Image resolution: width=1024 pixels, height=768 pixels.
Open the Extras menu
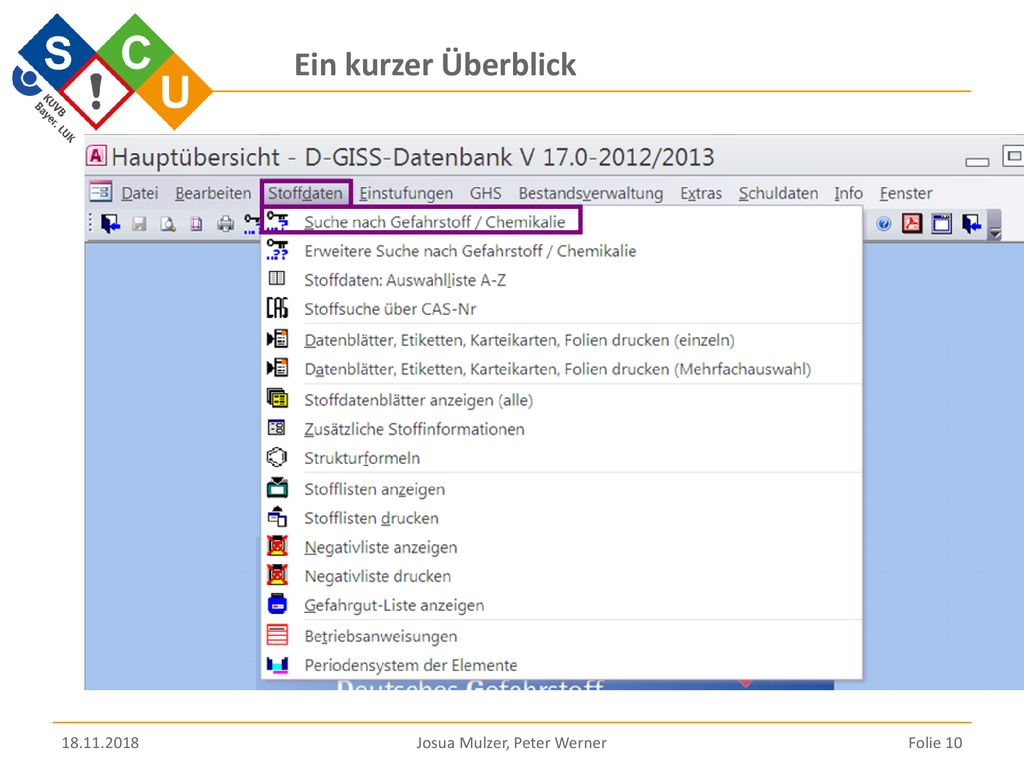coord(701,193)
